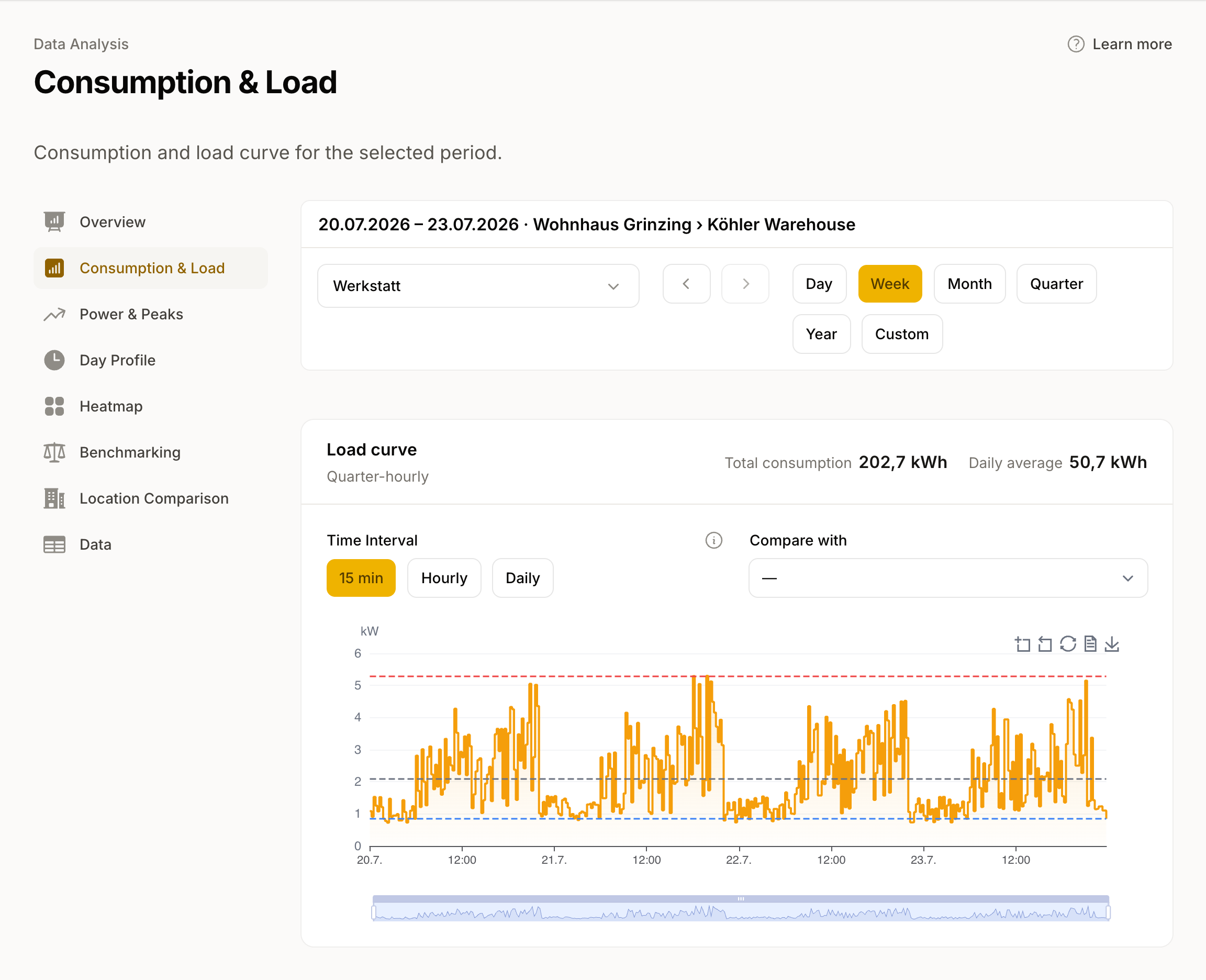This screenshot has height=980, width=1206.
Task: Select the Day period
Action: point(818,284)
